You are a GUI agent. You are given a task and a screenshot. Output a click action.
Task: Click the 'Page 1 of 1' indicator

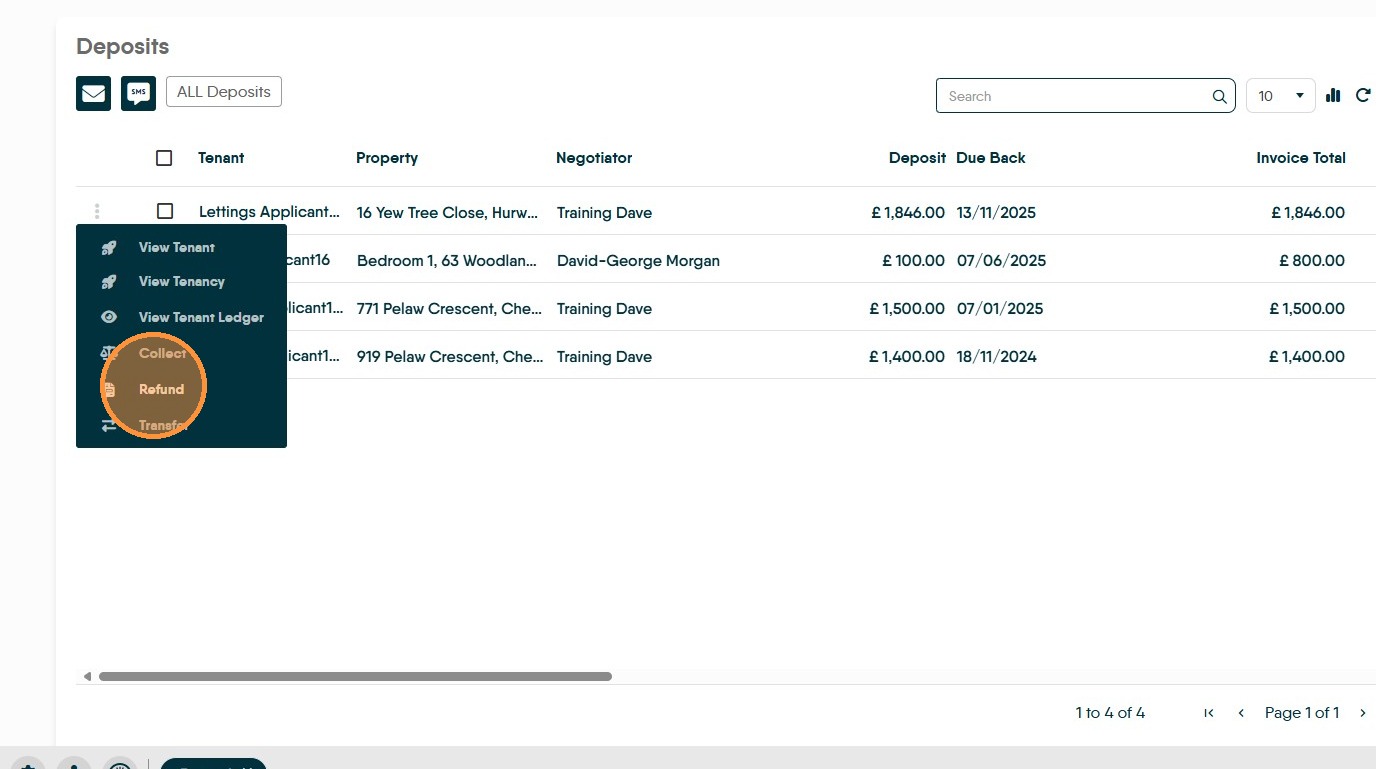pyautogui.click(x=1302, y=713)
